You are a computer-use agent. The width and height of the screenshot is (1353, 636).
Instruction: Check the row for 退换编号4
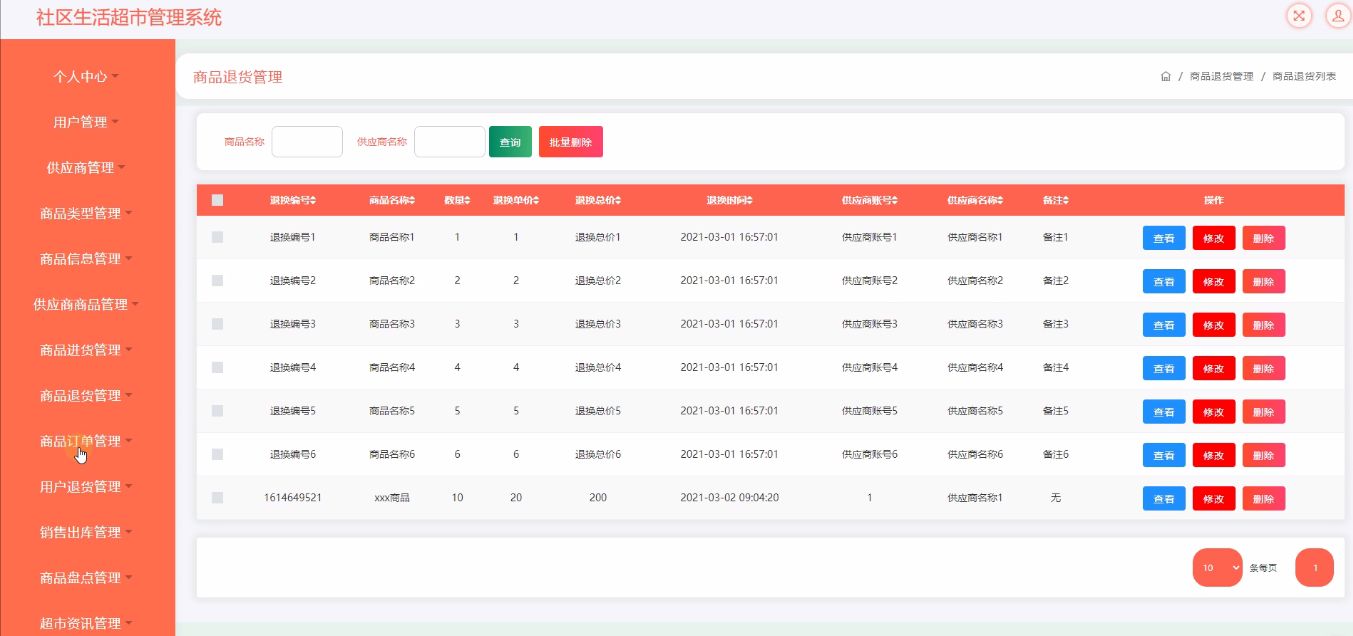(217, 367)
